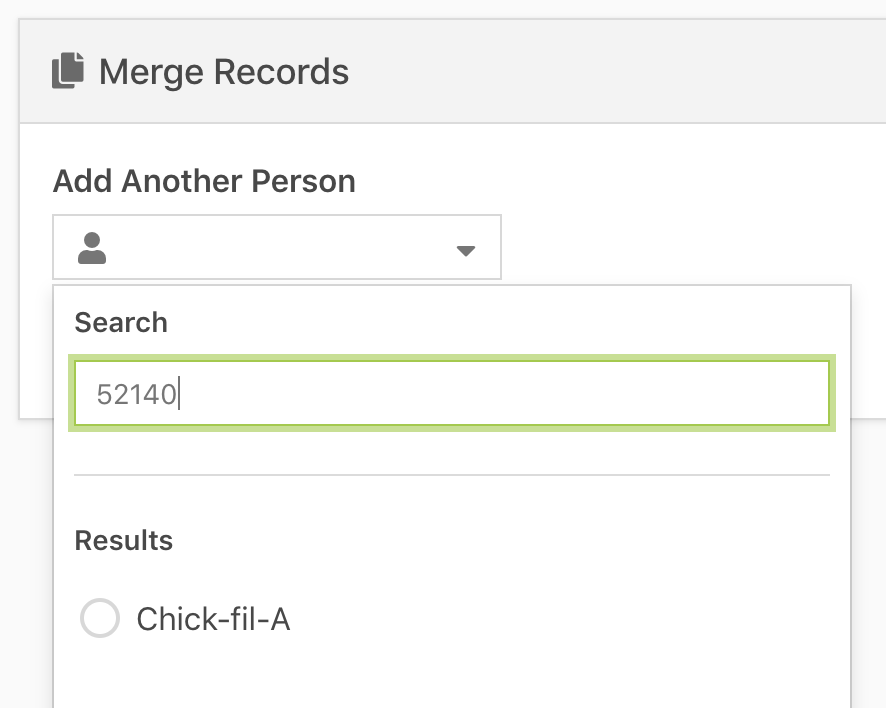Click empty area below the Chick-fil-A result
The width and height of the screenshot is (886, 708).
click(x=451, y=678)
